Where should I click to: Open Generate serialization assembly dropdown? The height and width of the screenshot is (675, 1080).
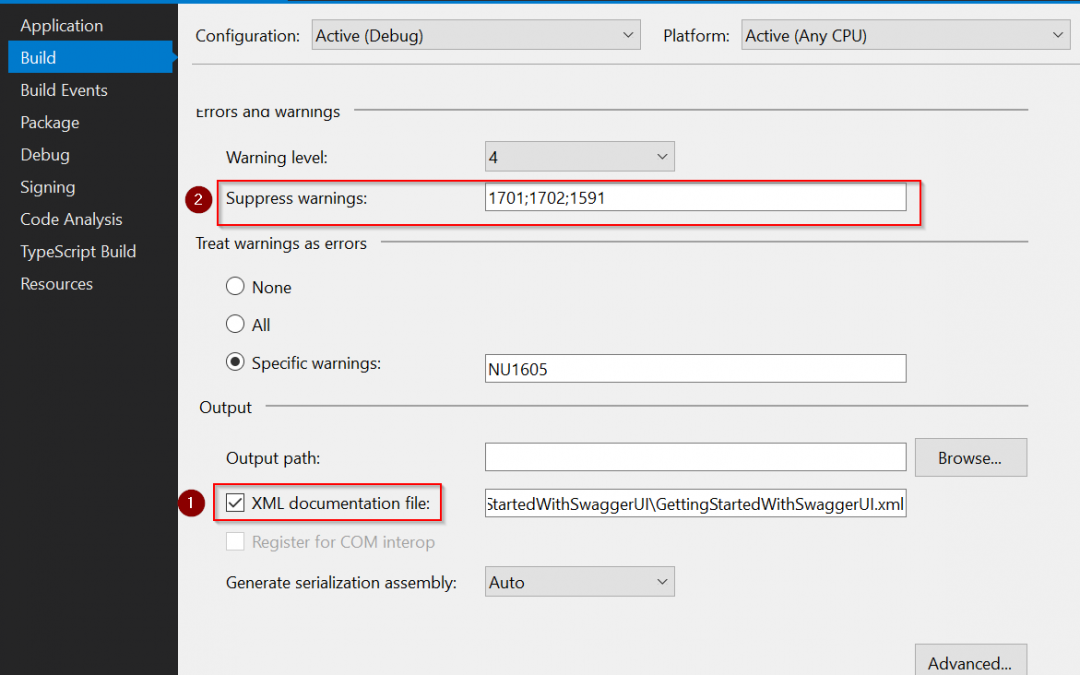point(579,582)
